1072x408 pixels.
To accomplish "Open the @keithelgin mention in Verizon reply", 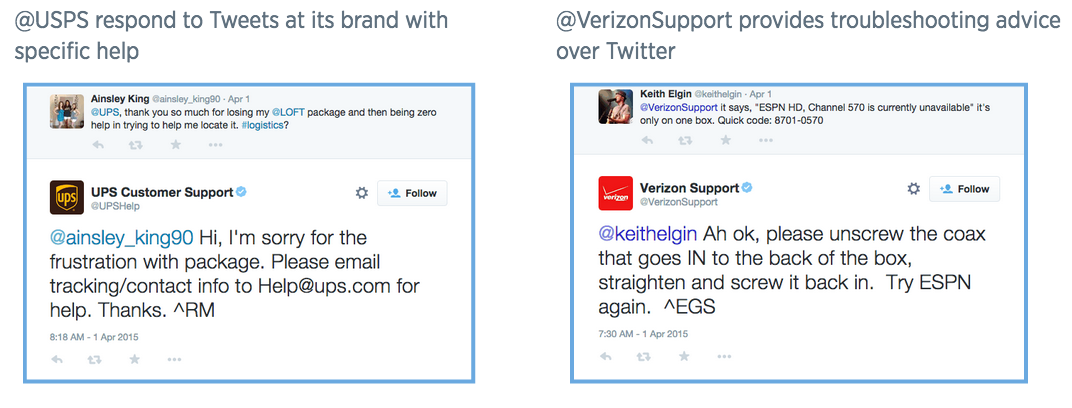I will click(x=647, y=234).
